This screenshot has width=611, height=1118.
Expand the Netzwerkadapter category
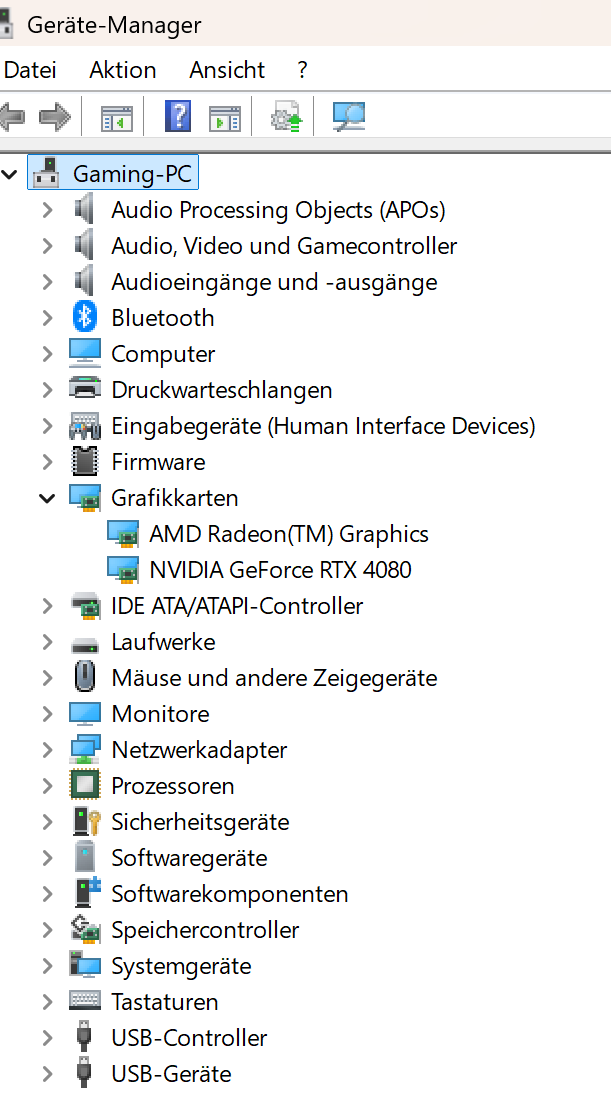(x=47, y=750)
